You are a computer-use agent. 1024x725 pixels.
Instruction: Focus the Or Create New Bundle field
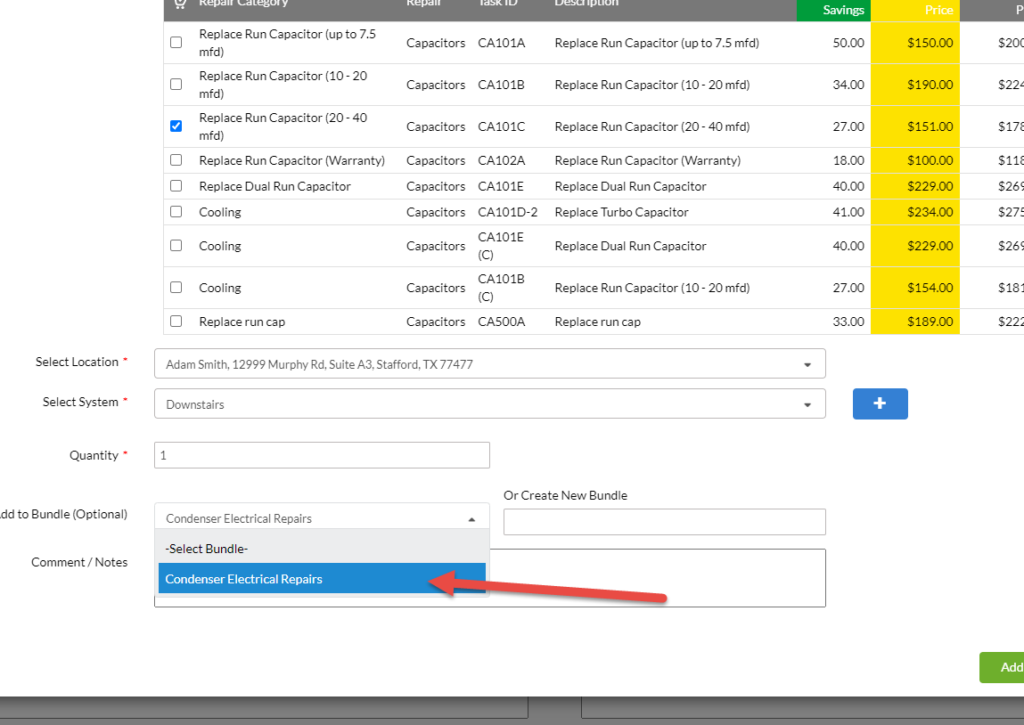[x=664, y=522]
